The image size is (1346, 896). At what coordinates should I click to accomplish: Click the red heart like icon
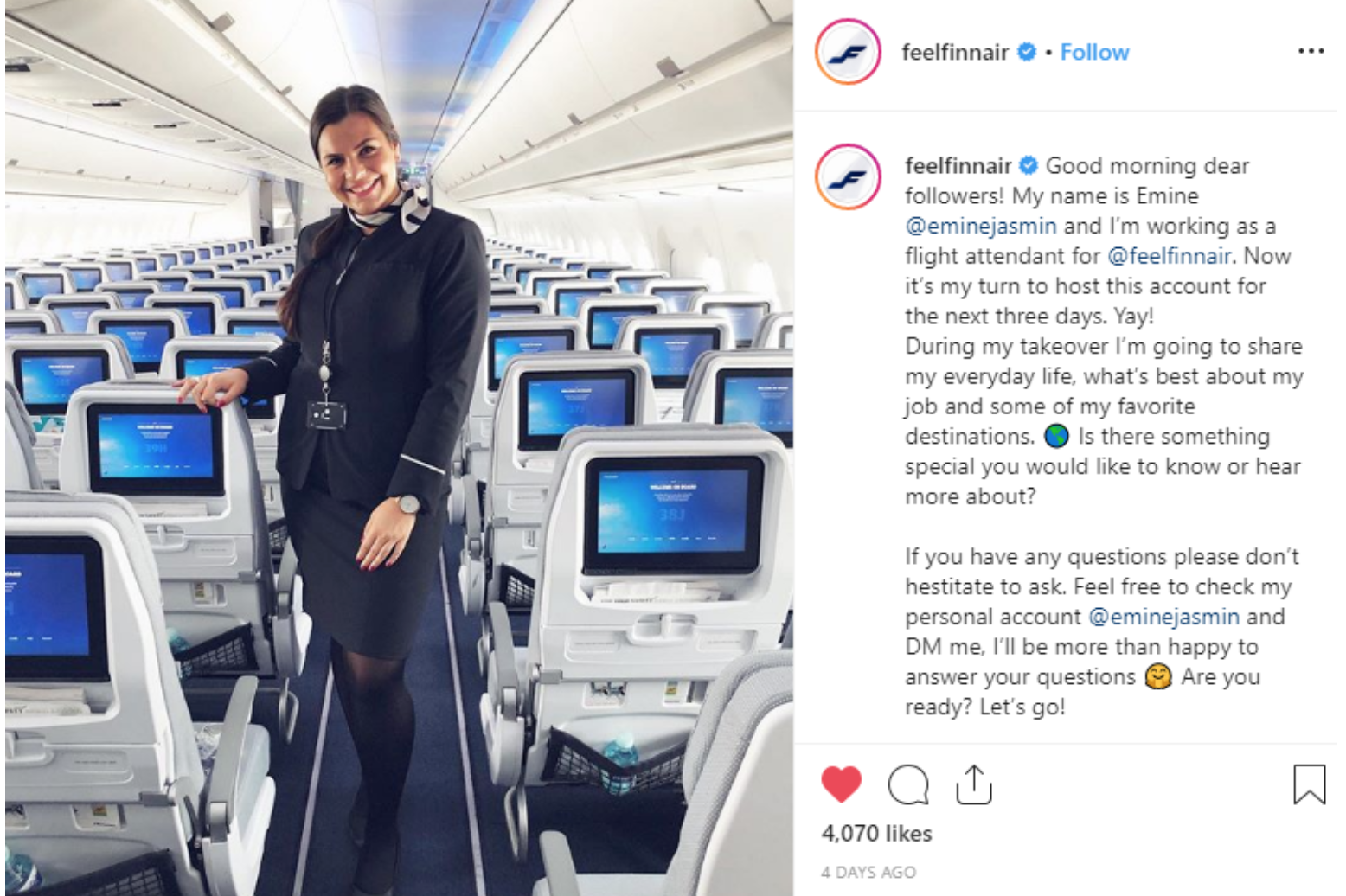(x=841, y=784)
